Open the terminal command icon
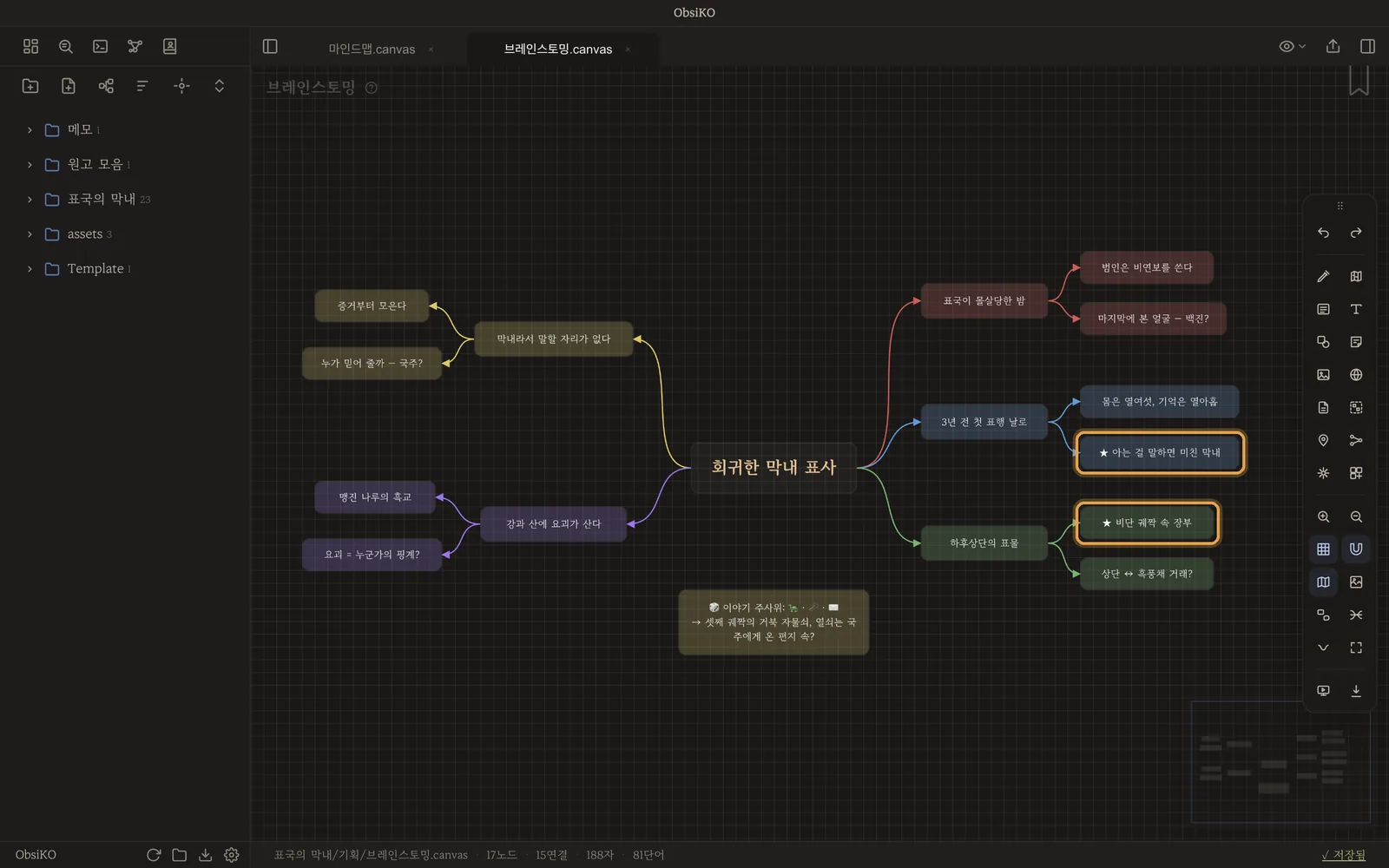 pos(101,47)
